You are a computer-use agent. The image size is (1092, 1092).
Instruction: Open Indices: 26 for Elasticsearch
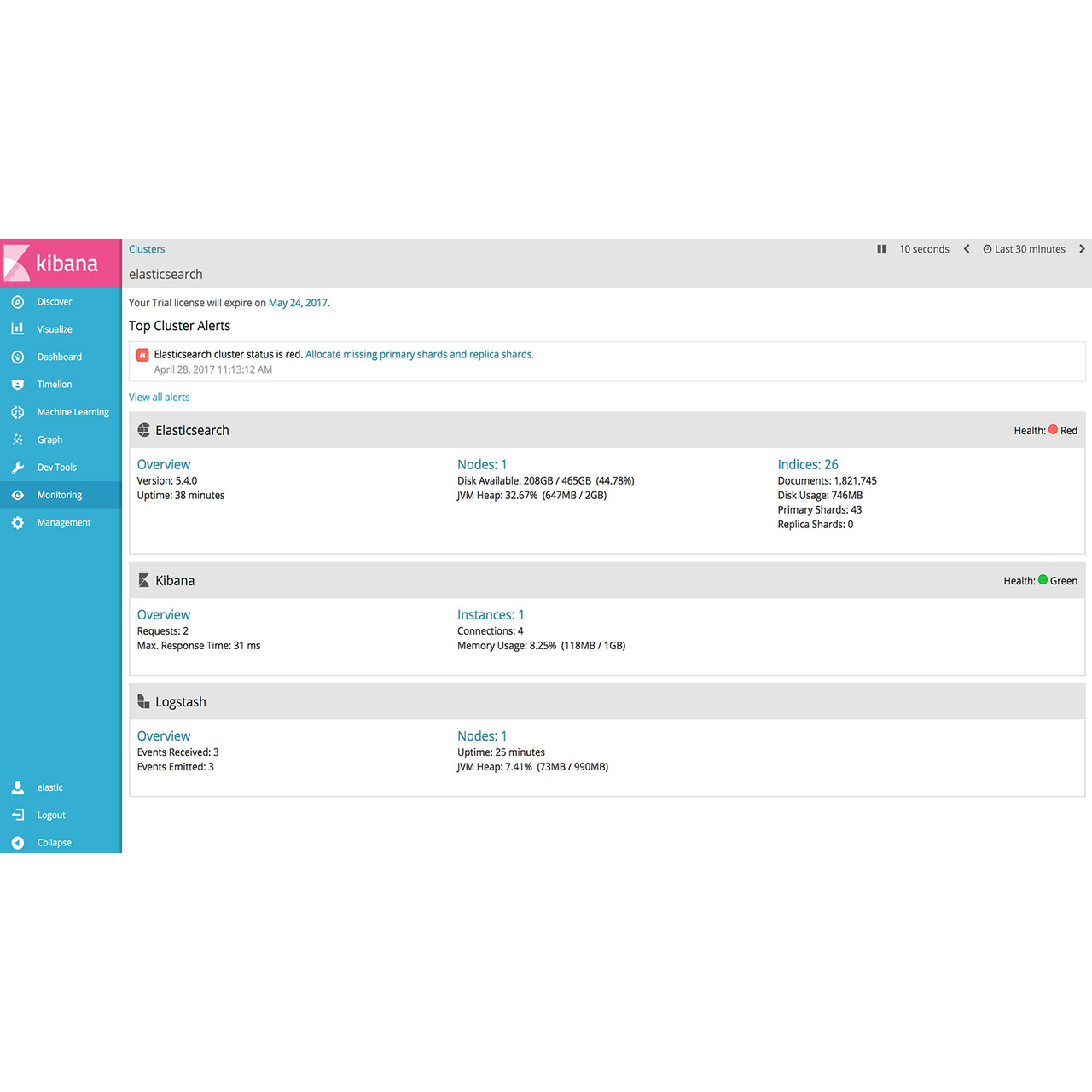807,464
